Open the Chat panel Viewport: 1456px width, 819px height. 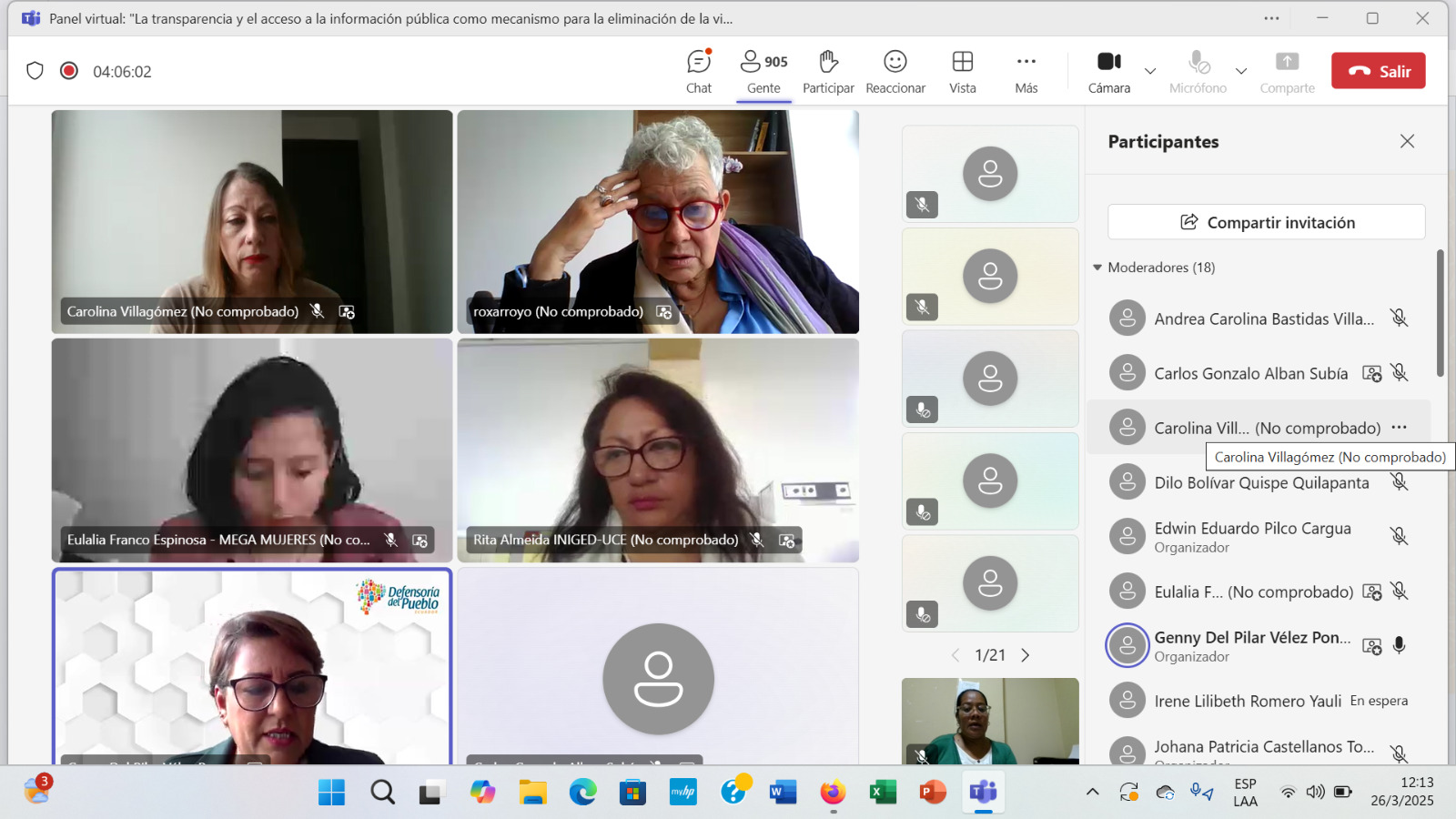(698, 71)
